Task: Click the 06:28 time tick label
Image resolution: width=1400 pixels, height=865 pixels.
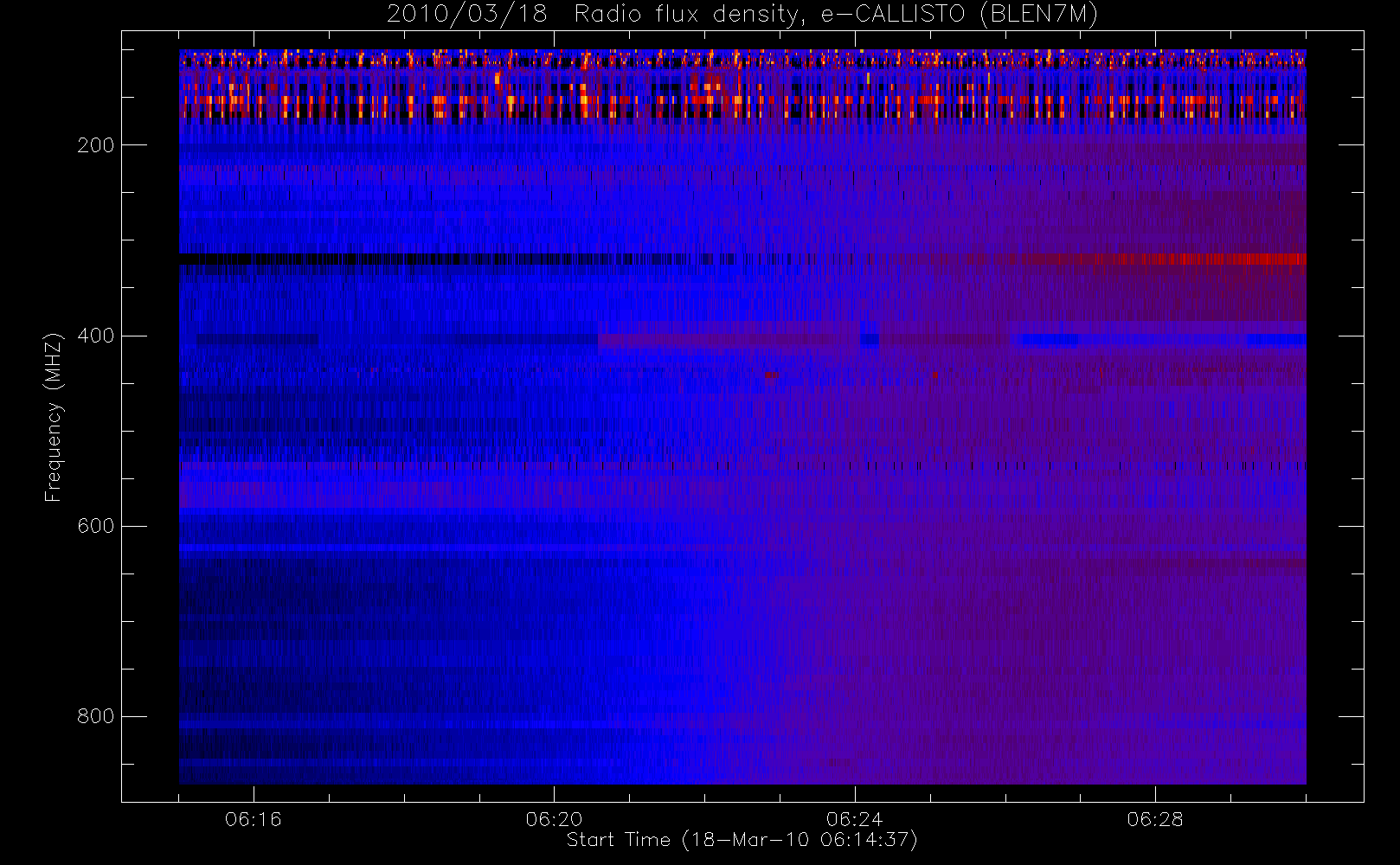Action: [x=1155, y=819]
